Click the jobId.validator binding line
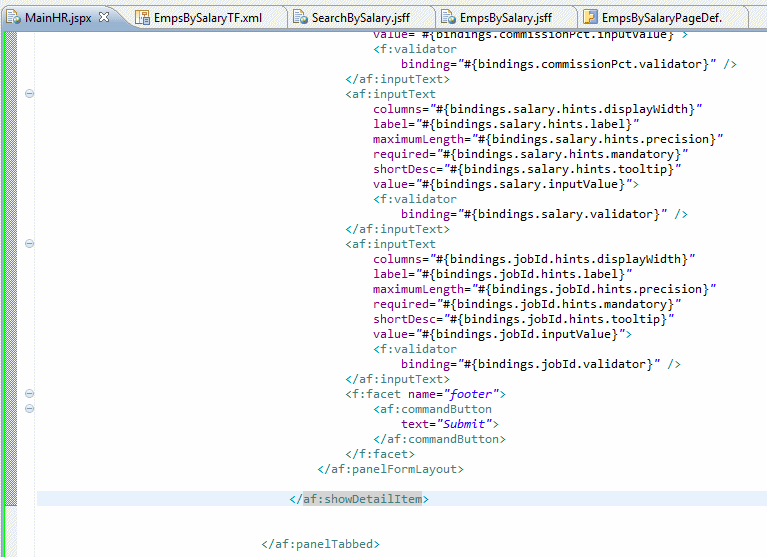This screenshot has width=767, height=557. click(x=541, y=364)
